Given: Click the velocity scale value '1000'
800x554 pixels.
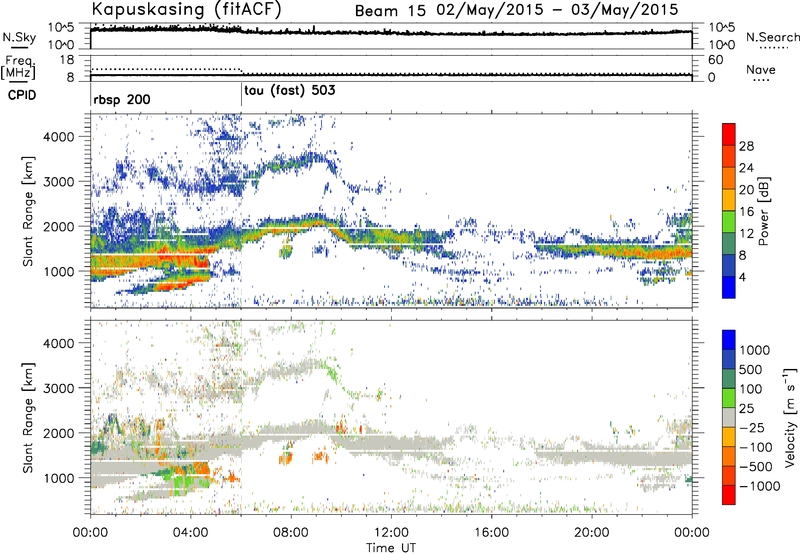Looking at the screenshot, I should point(755,350).
